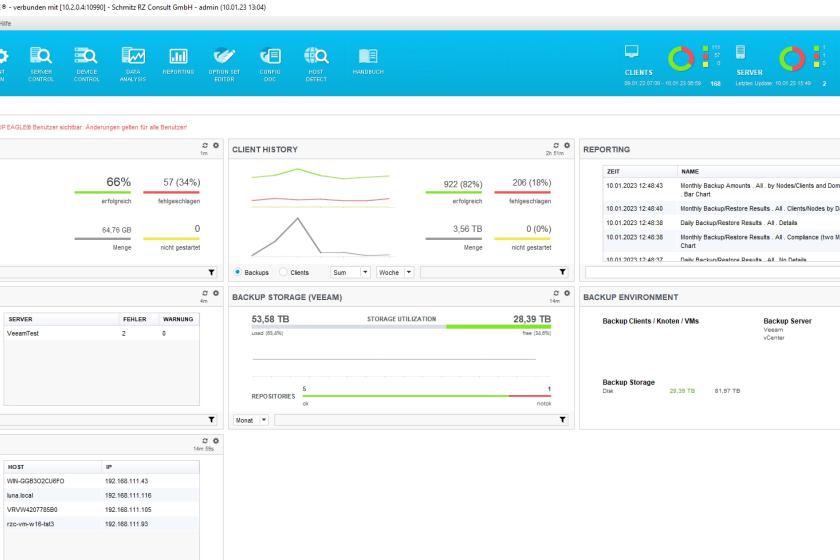Click filter funnel in 66% erfolgreich panel
The image size is (840, 560).
coord(212,272)
